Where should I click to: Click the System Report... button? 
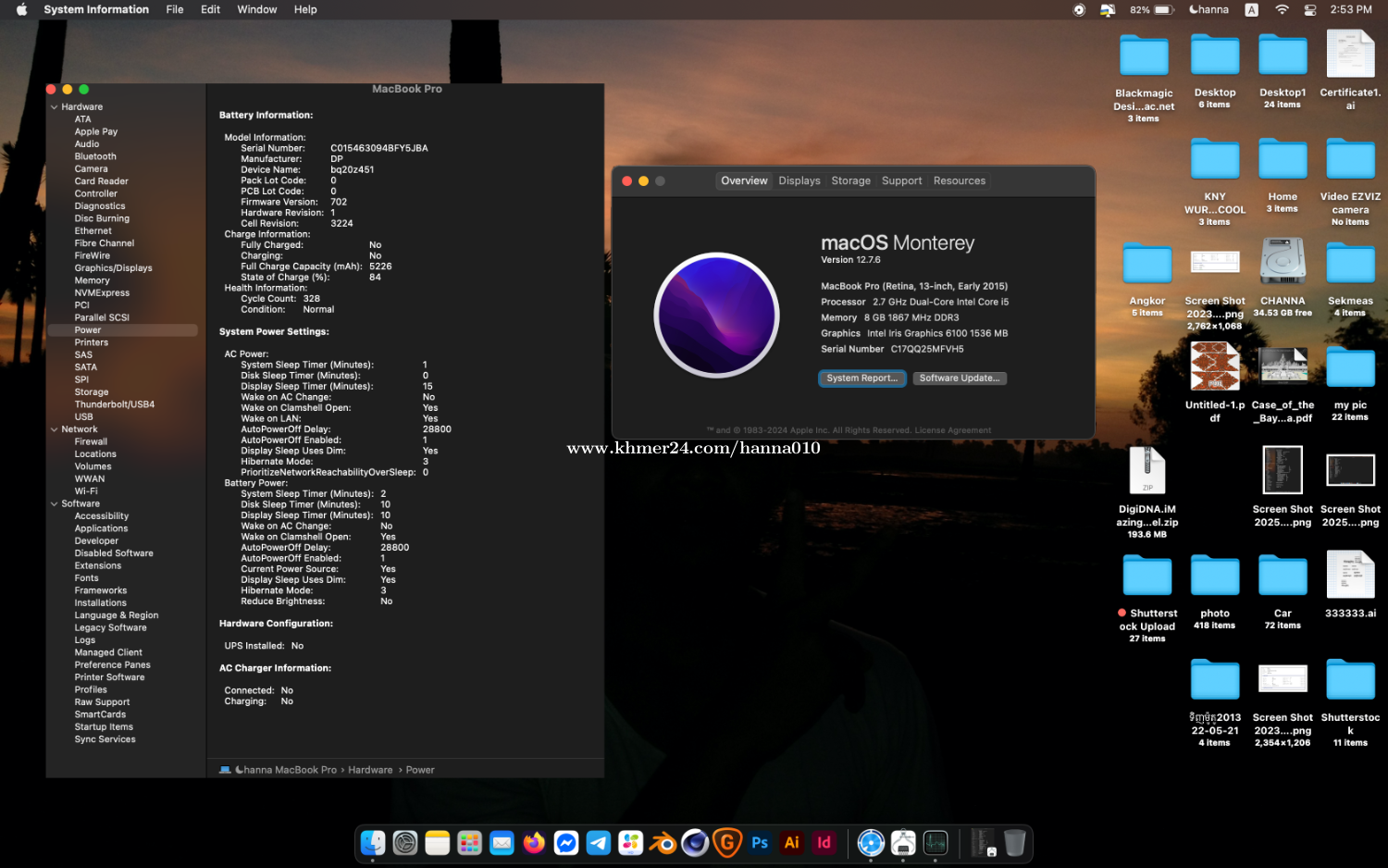pos(862,378)
